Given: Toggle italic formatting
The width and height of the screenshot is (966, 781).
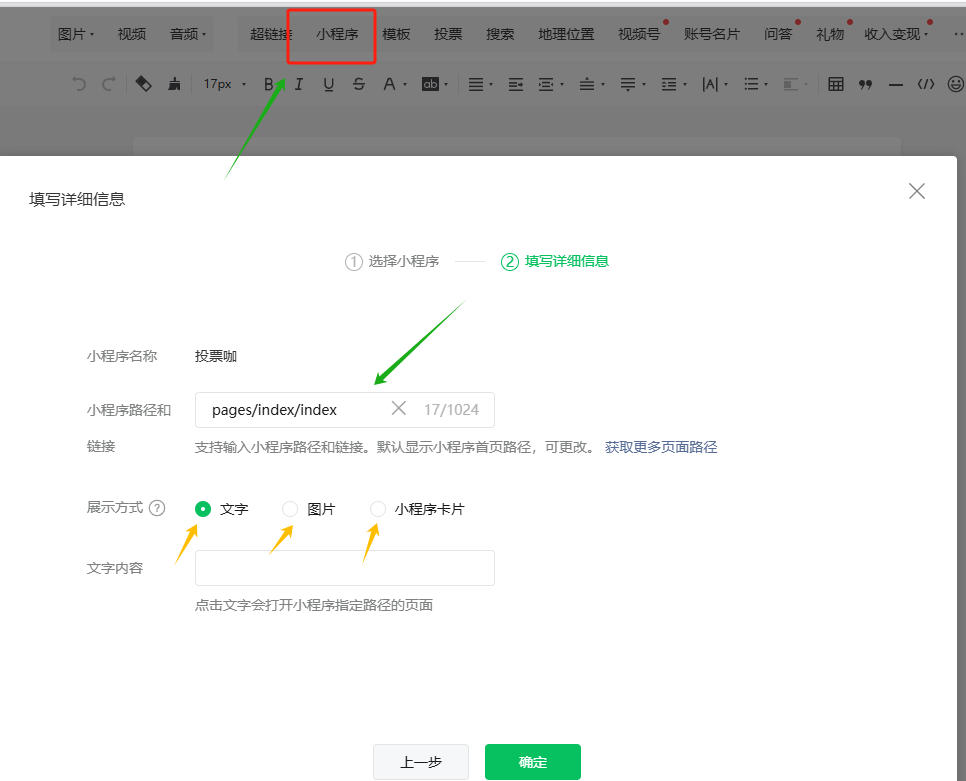Looking at the screenshot, I should [x=299, y=84].
